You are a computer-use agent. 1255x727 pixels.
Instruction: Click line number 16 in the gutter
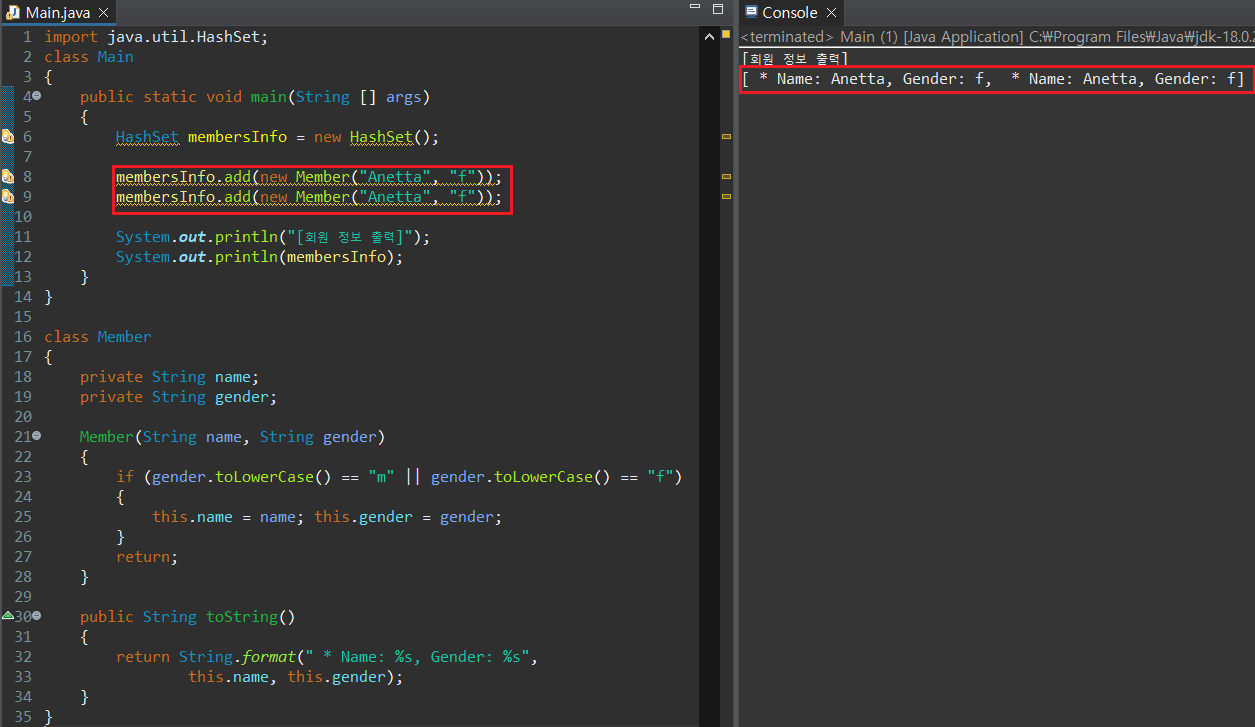click(x=23, y=337)
